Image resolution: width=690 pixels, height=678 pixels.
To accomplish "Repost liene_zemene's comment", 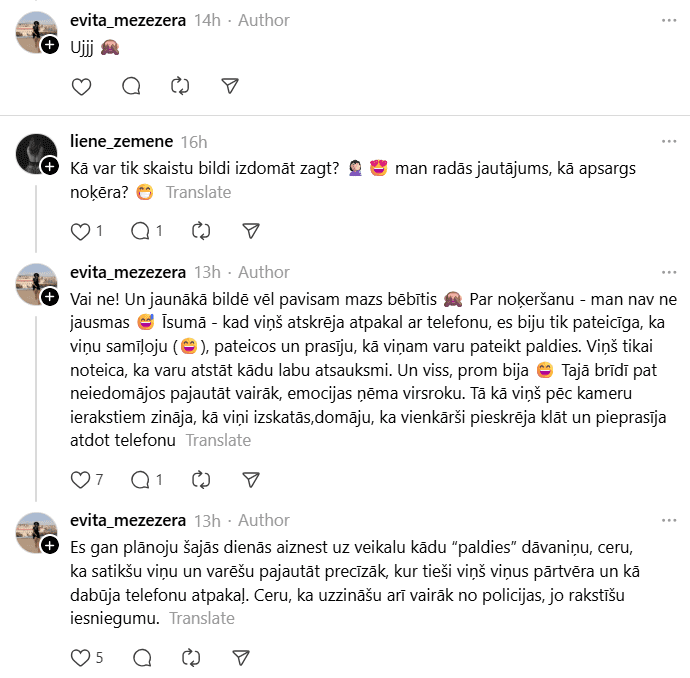I will [200, 231].
